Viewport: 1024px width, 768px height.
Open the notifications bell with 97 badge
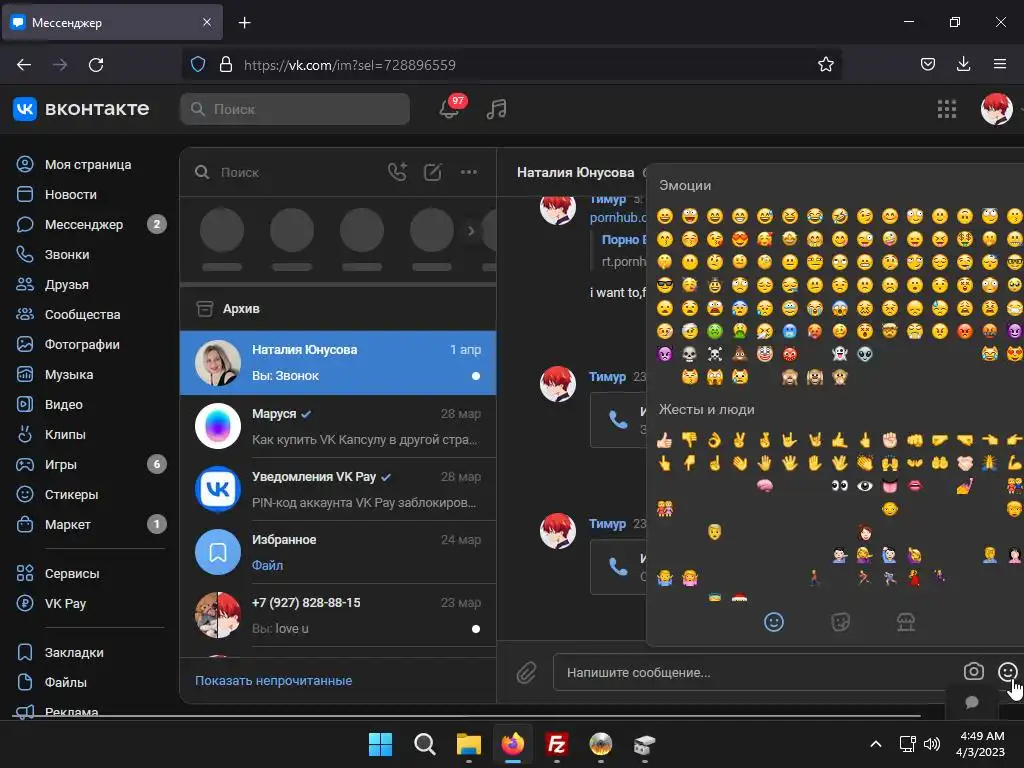[x=449, y=108]
